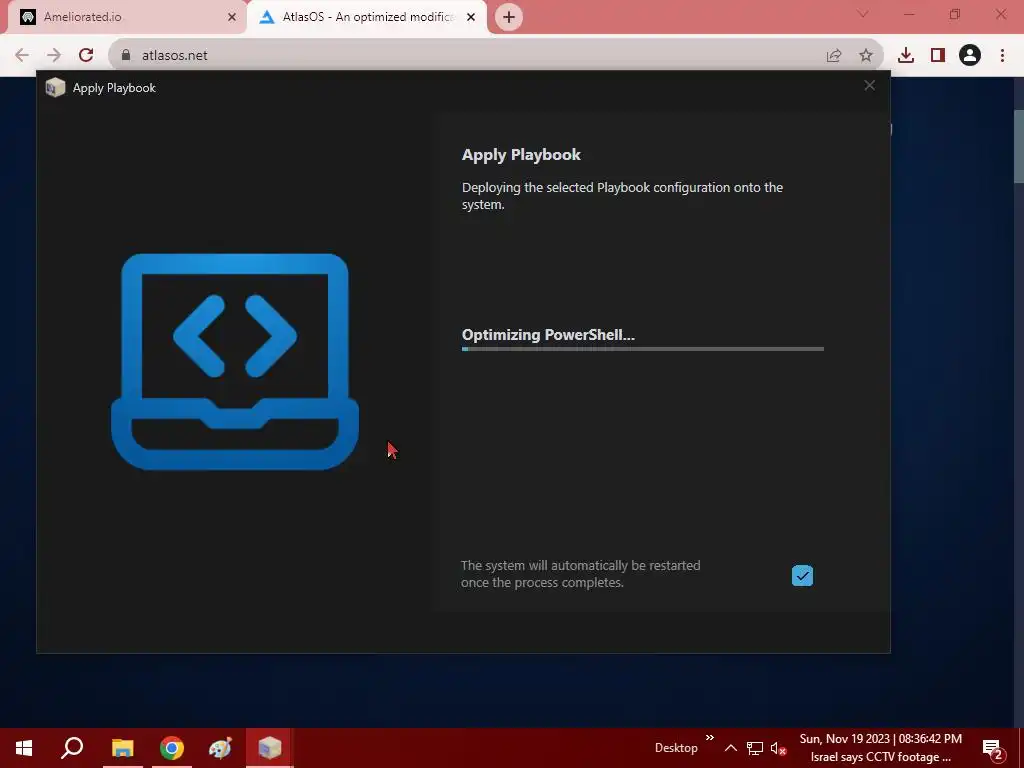Click the 'Deploying the selected Playbook' description
Viewport: 1024px width, 768px height.
point(622,196)
